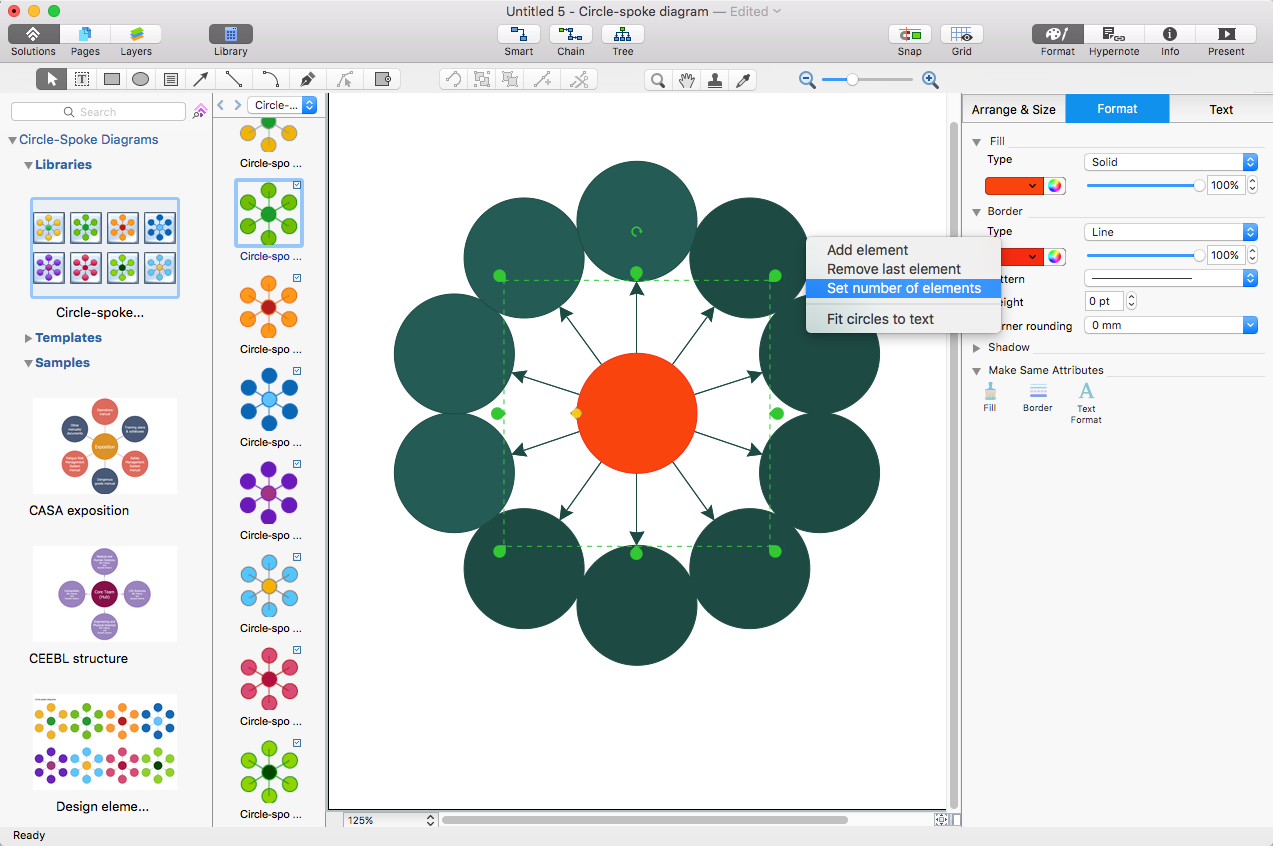The height and width of the screenshot is (846, 1273).
Task: Toggle checkbox on orange circle-spoke thumbnail
Action: (x=297, y=278)
